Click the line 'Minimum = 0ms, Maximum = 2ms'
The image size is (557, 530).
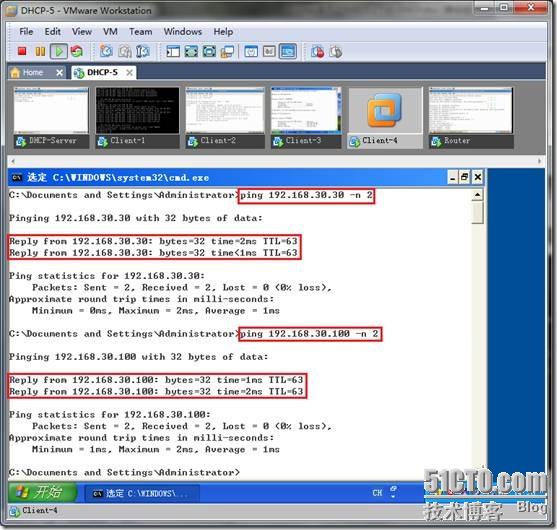click(x=156, y=311)
